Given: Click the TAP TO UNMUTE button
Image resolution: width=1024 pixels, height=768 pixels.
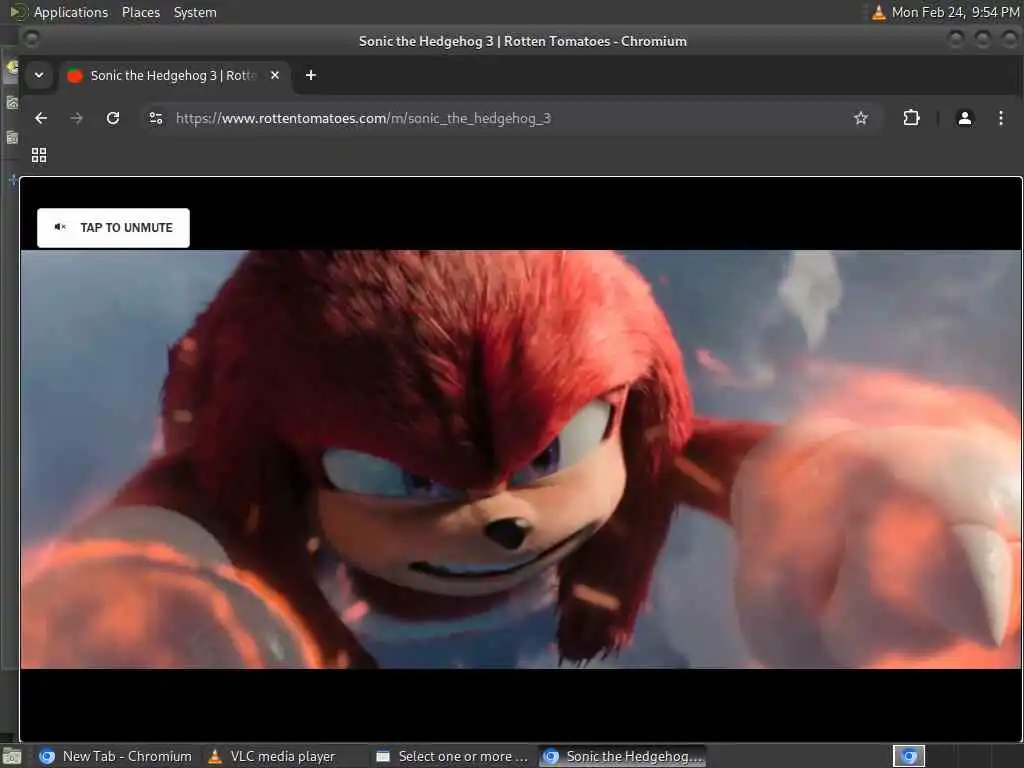Looking at the screenshot, I should click(x=113, y=228).
